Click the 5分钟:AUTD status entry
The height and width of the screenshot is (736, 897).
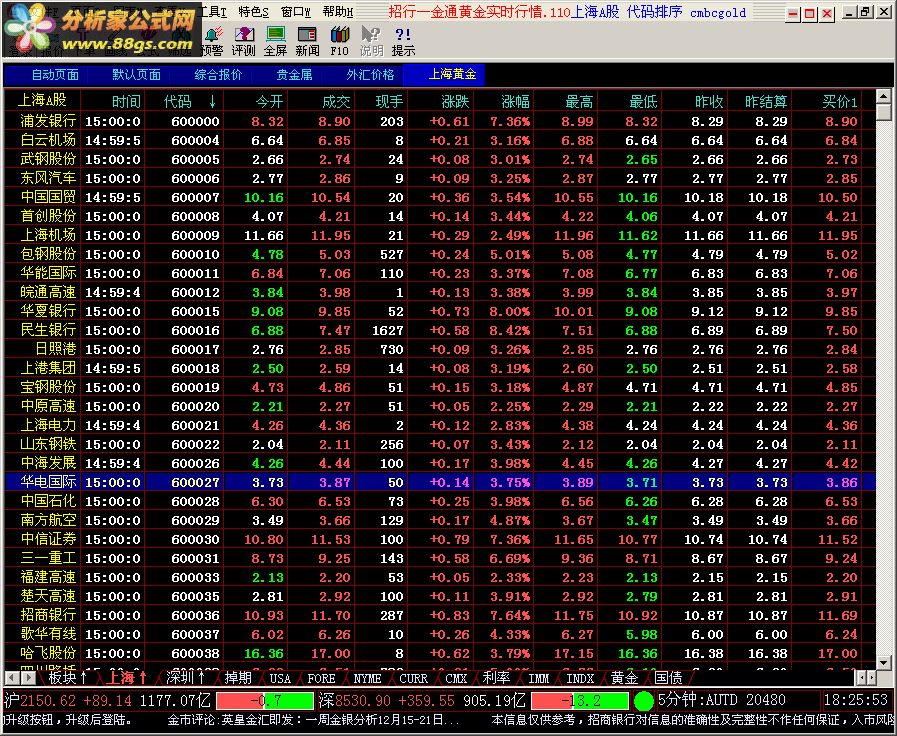pos(721,700)
